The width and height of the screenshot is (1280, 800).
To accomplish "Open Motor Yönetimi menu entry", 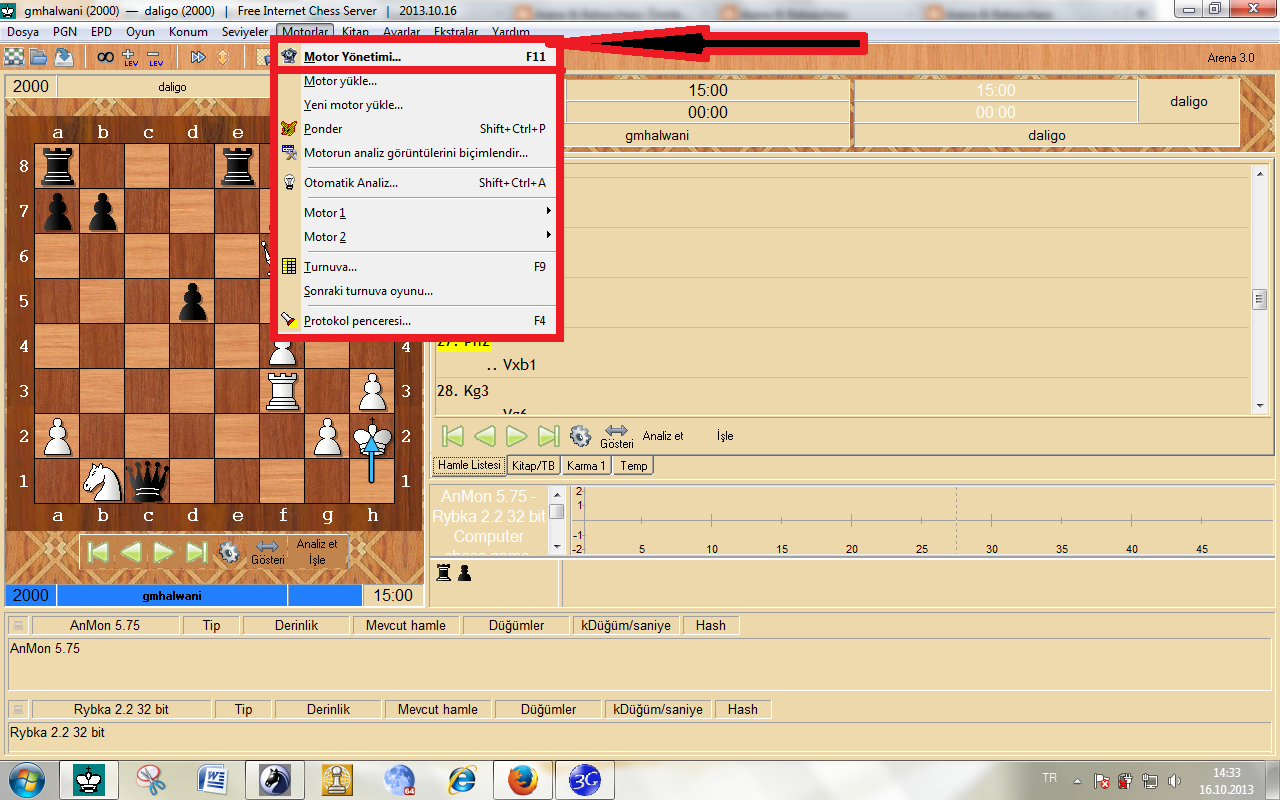I will [x=415, y=57].
